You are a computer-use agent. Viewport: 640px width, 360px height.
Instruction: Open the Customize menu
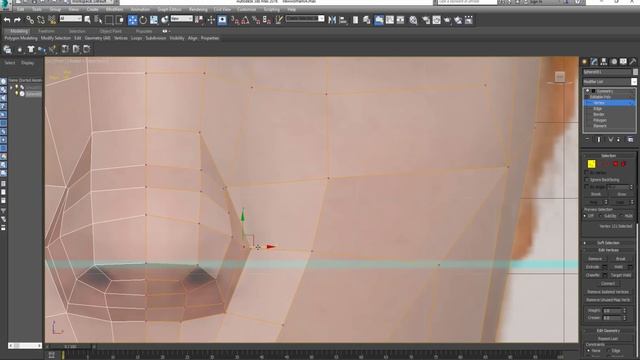coord(247,9)
